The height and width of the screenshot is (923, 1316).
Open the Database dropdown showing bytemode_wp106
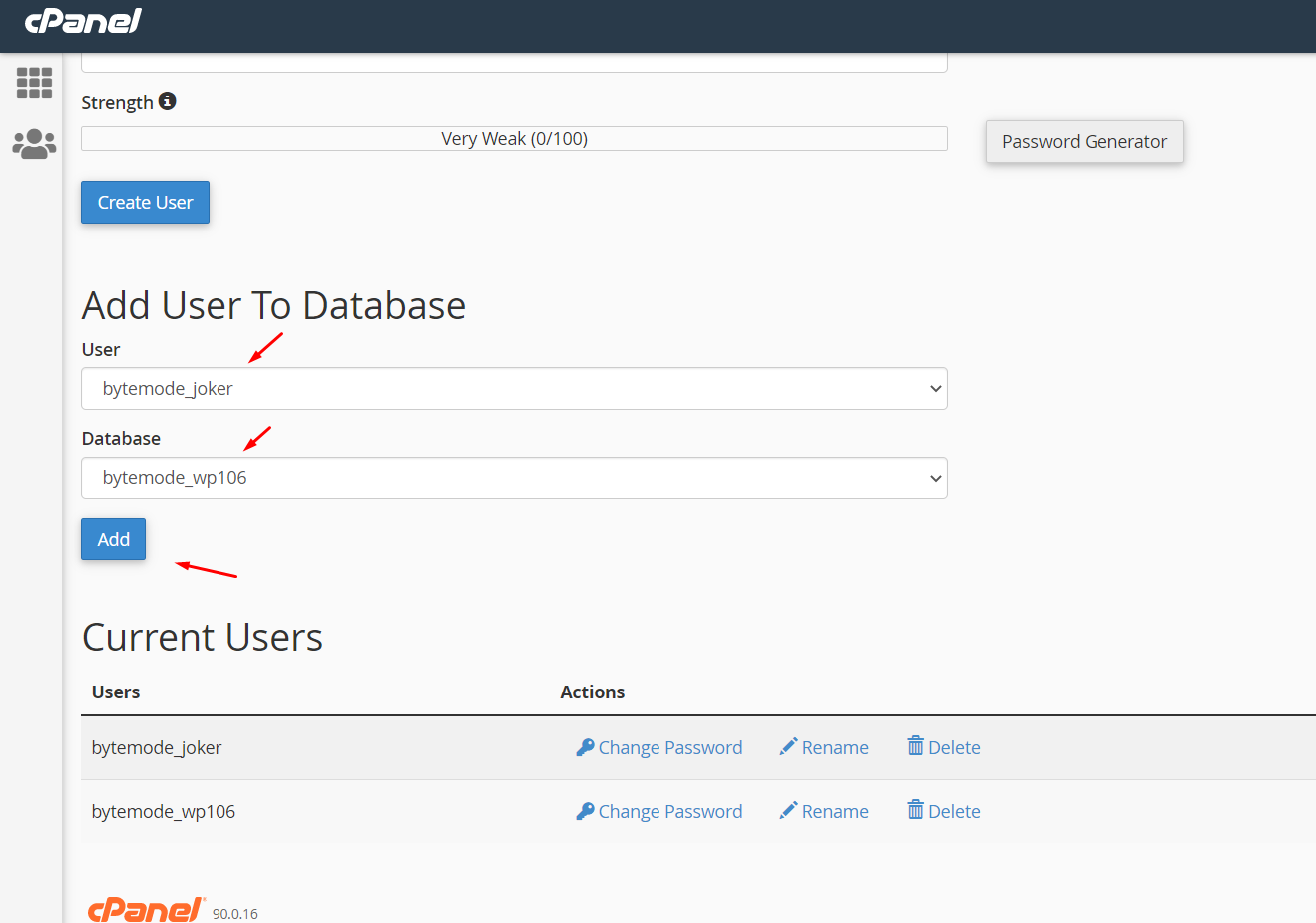pyautogui.click(x=514, y=478)
